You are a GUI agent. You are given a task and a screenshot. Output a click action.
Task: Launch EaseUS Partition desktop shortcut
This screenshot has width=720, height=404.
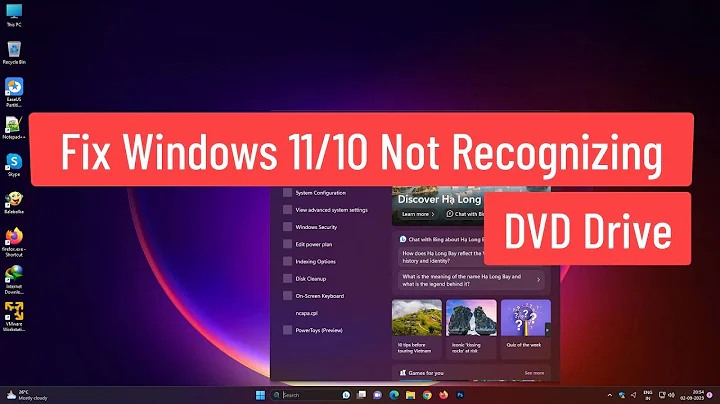point(14,92)
